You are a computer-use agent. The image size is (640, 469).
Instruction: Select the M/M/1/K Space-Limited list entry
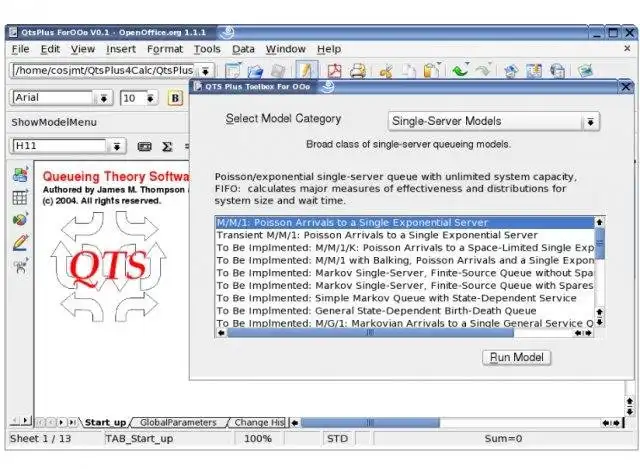[x=405, y=248]
